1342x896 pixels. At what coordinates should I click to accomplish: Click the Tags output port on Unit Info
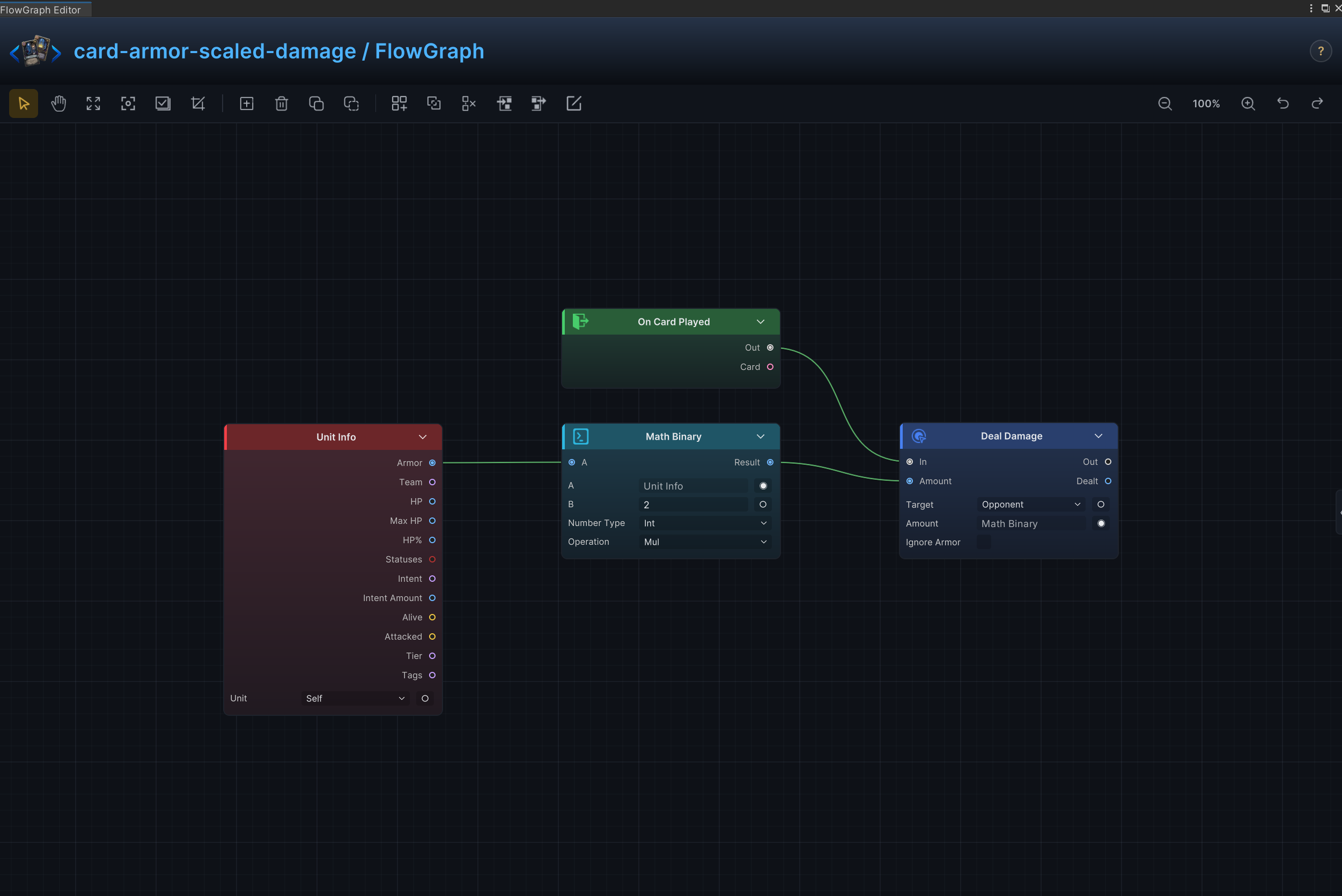[x=432, y=675]
